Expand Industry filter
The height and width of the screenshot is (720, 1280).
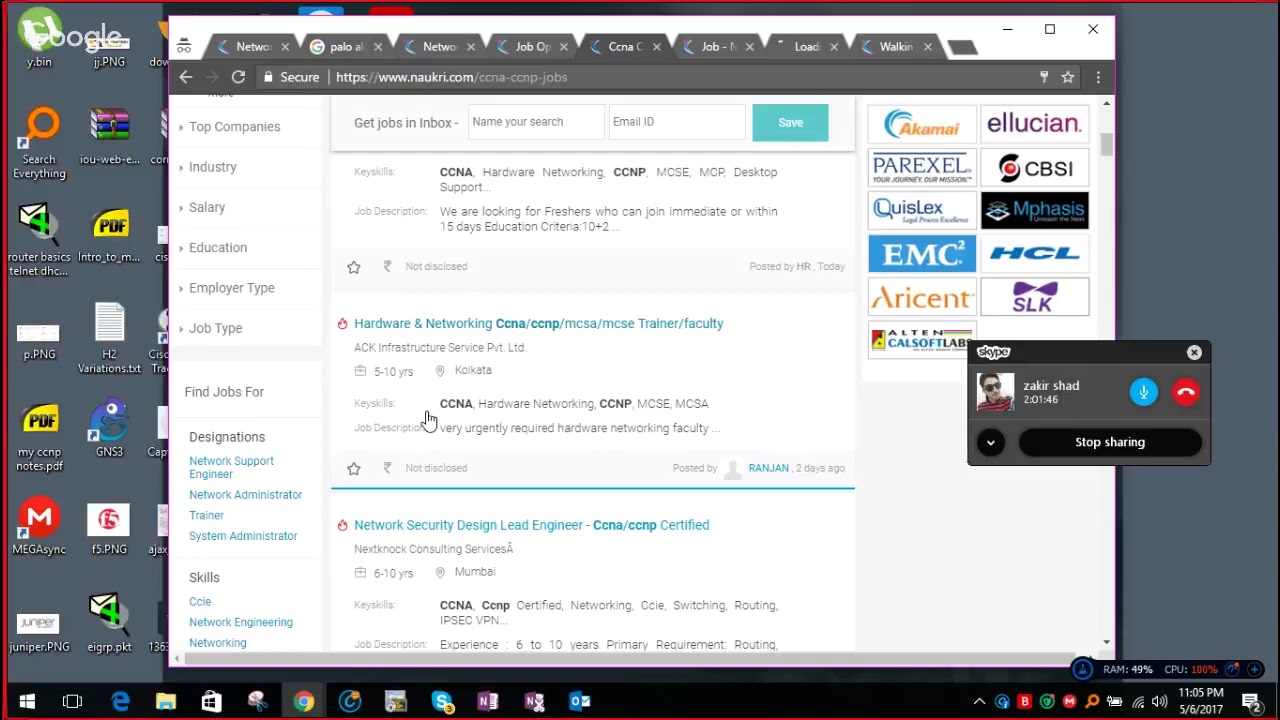coord(213,167)
